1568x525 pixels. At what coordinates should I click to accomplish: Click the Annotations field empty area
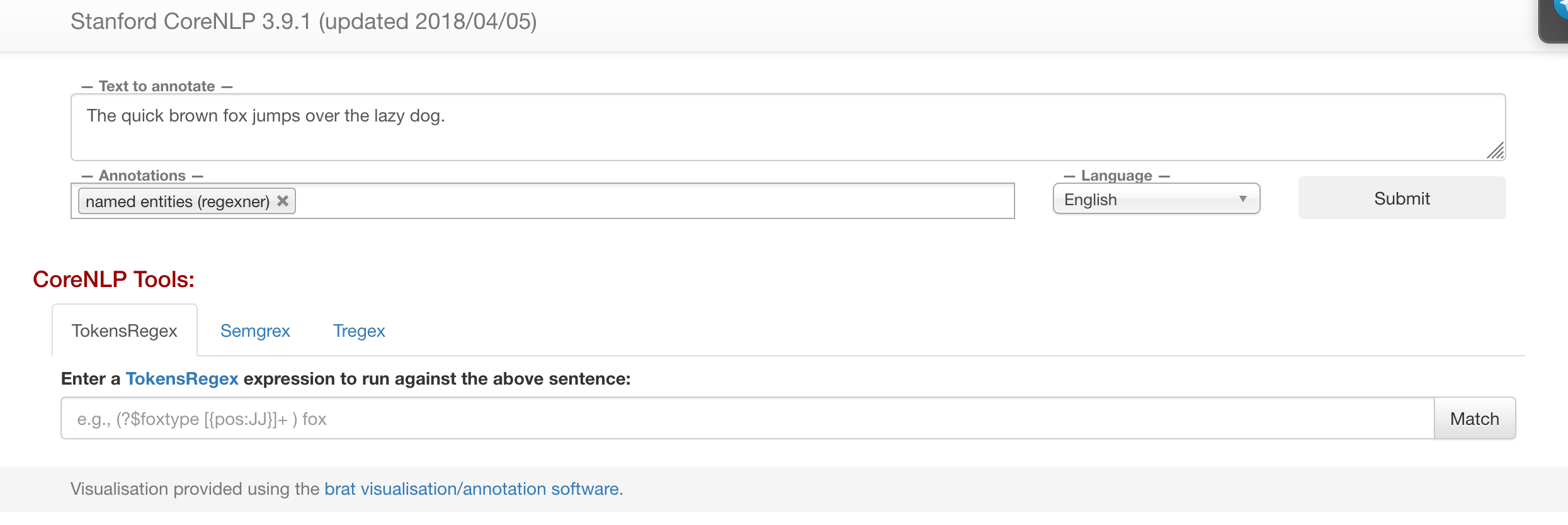point(655,201)
